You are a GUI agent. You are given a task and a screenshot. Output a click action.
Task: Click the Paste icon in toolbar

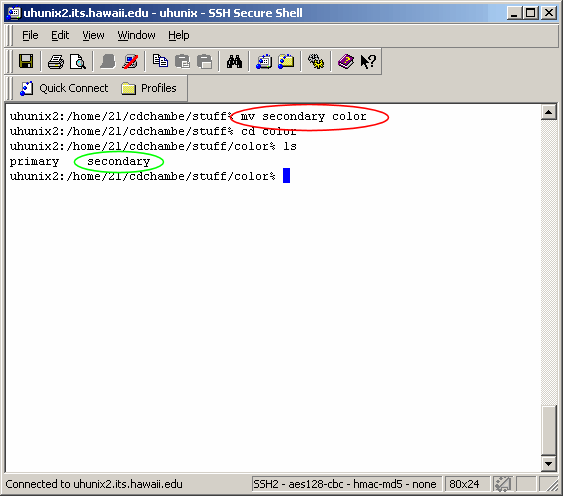point(182,62)
